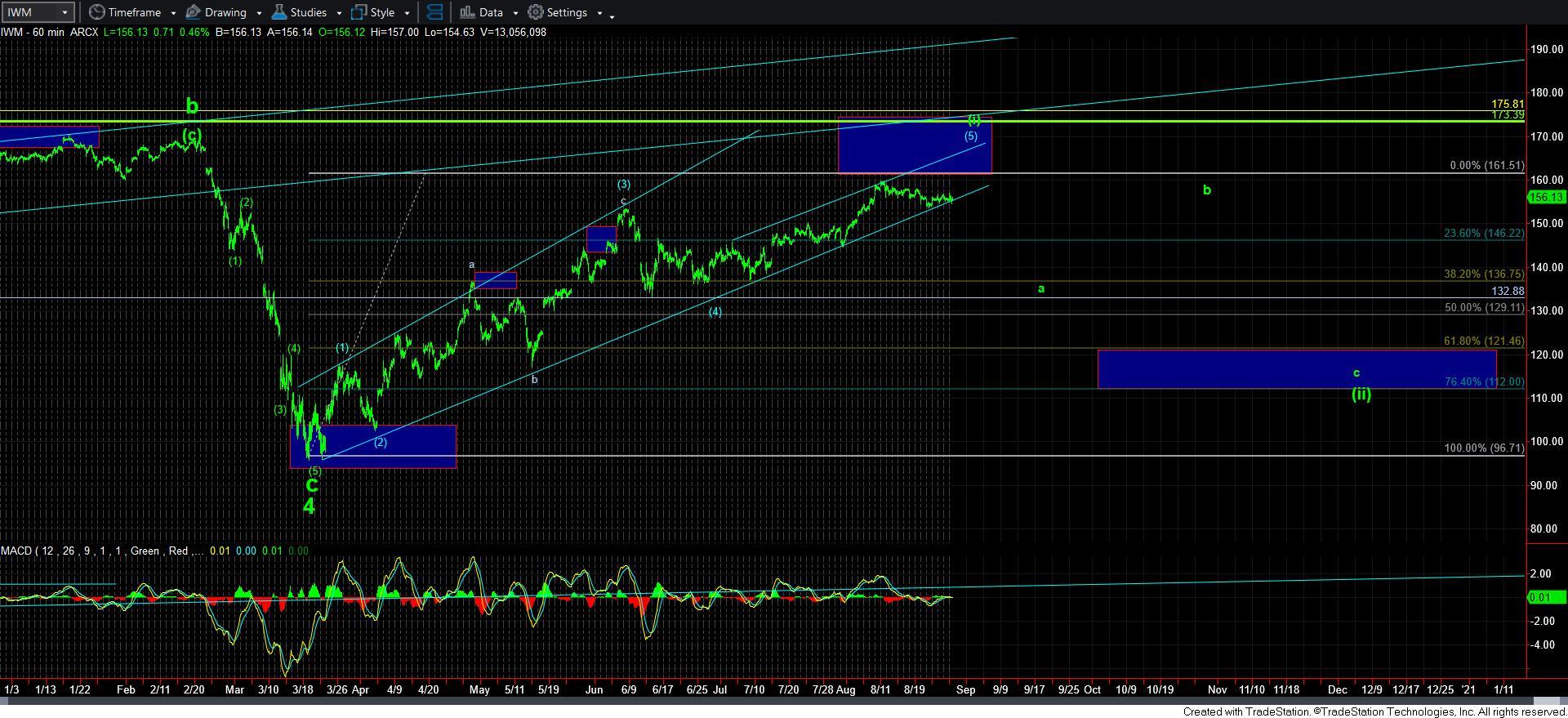Expand the Timeframe dropdown arrow
Image resolution: width=1568 pixels, height=718 pixels.
coord(173,13)
